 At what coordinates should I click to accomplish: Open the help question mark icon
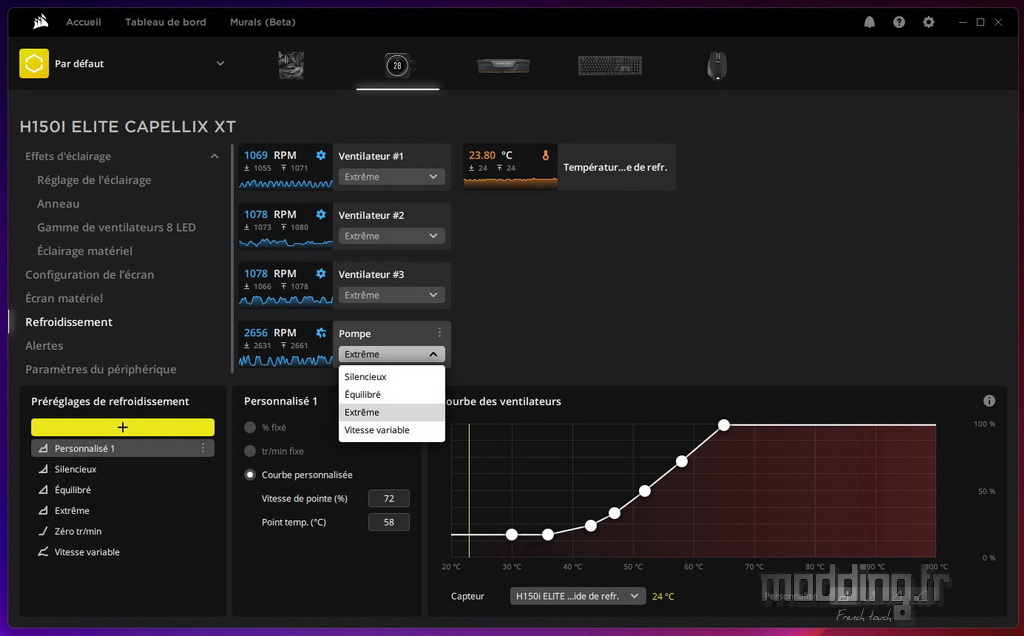(899, 22)
